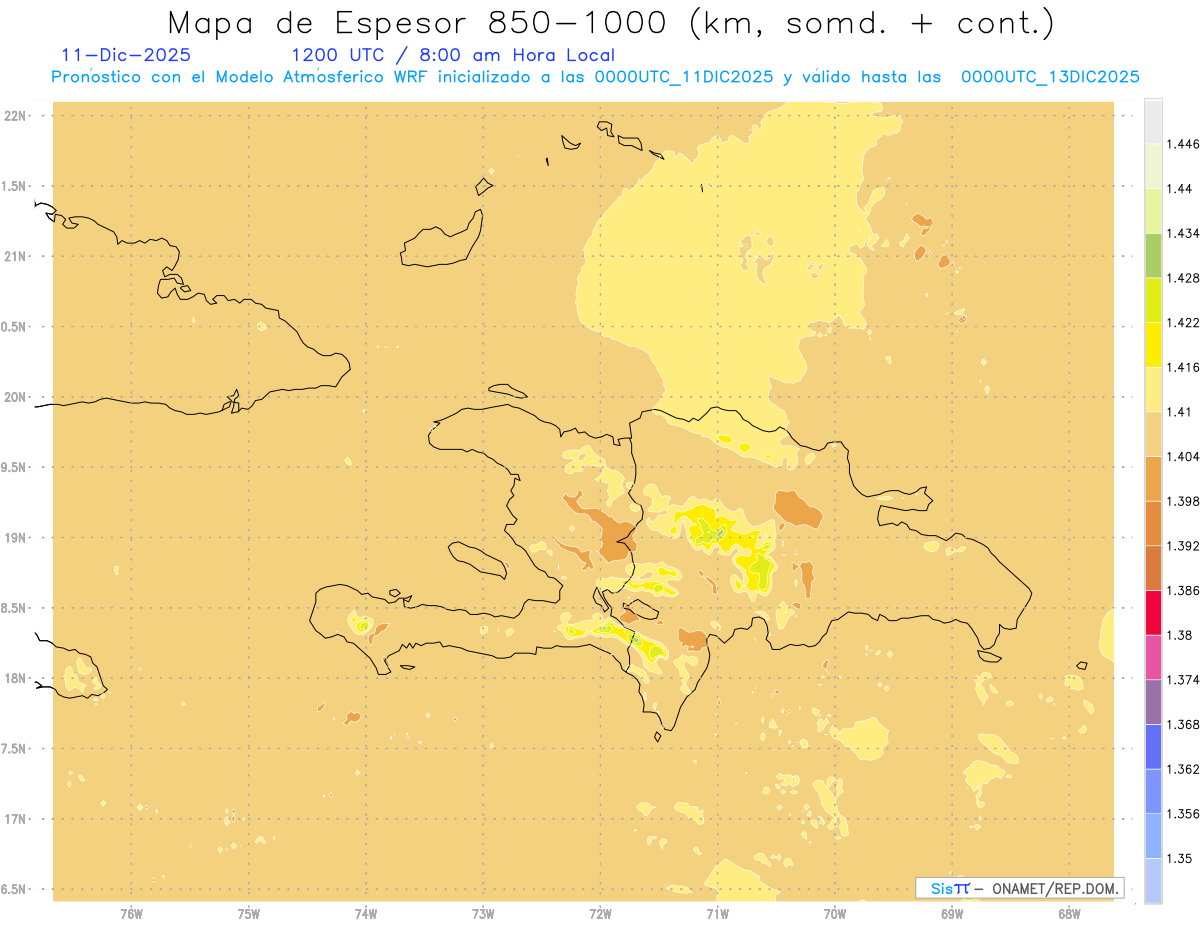
Task: Click the longitude label '76W'
Action: coord(131,913)
